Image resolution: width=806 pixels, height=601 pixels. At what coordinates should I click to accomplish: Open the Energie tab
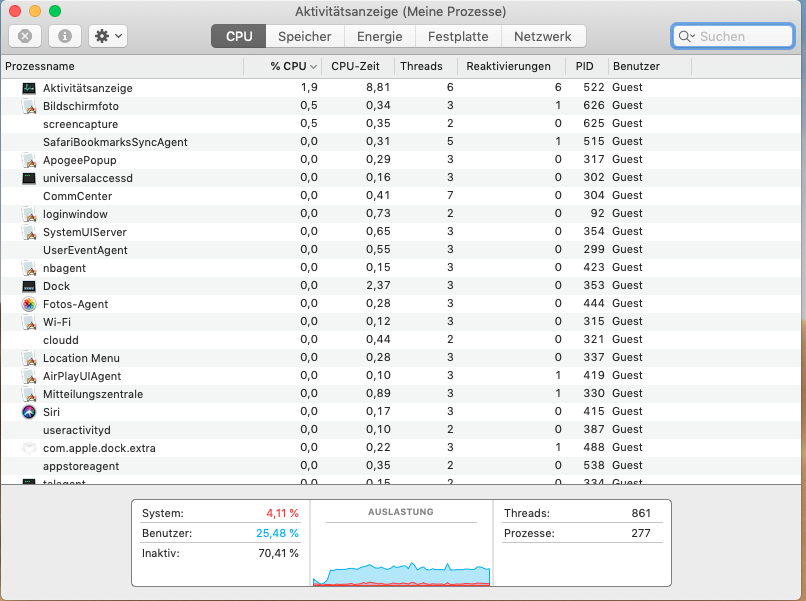click(379, 37)
